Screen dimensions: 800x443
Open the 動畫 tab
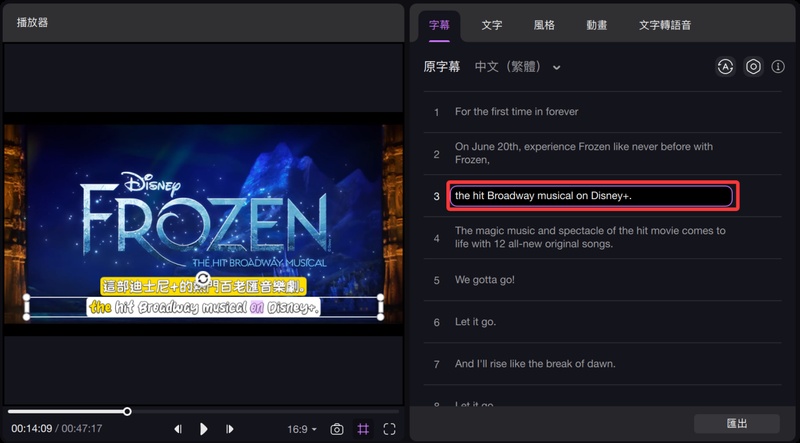pos(596,25)
